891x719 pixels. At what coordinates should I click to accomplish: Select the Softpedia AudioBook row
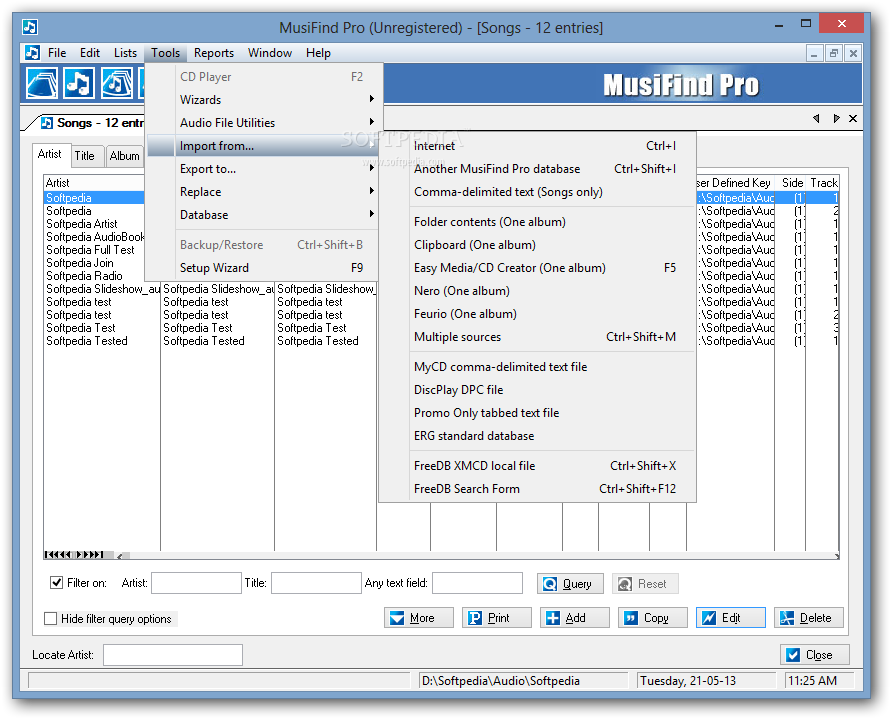[94, 237]
